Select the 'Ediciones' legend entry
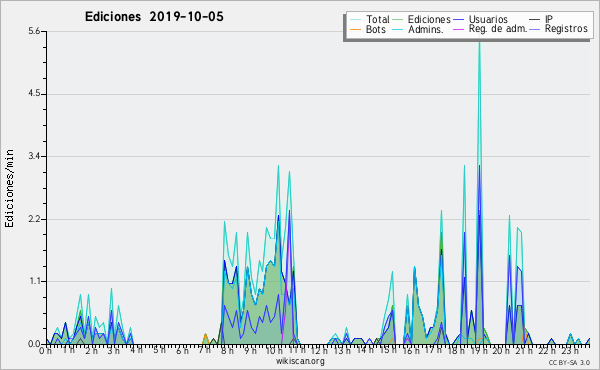Screen dimensions: 600x370 421,19
